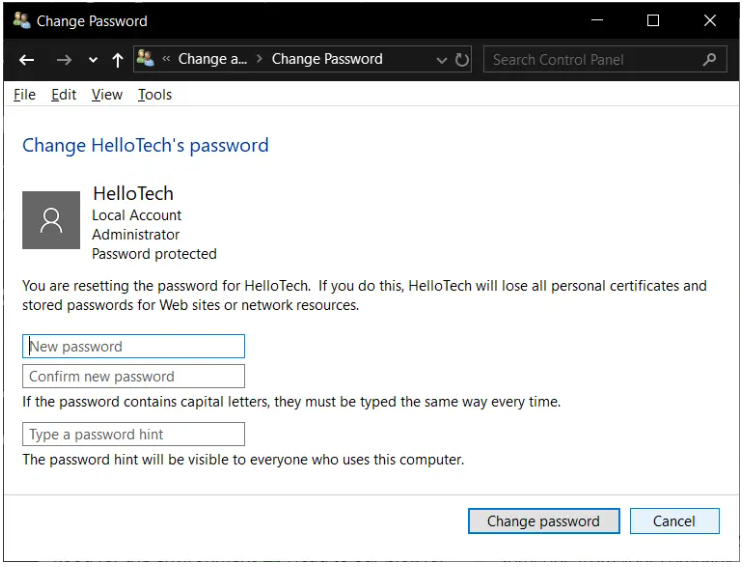Open the View menu
This screenshot has height=567, width=746.
coord(107,95)
